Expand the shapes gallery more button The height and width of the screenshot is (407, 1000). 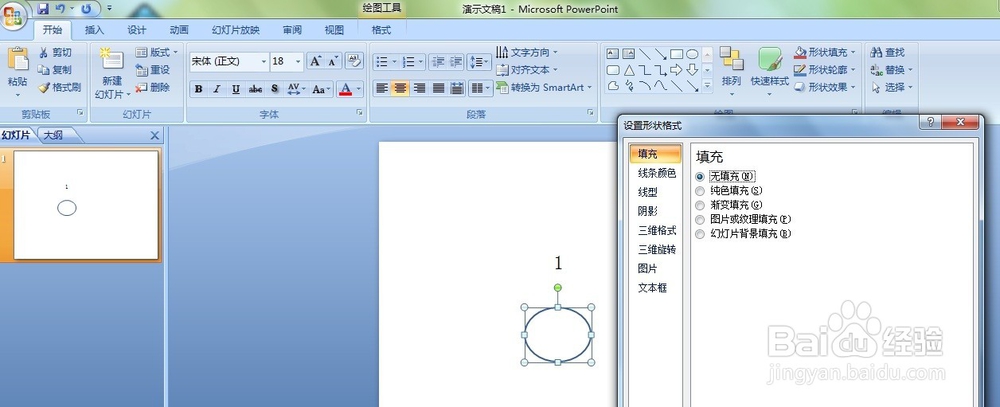tap(707, 85)
